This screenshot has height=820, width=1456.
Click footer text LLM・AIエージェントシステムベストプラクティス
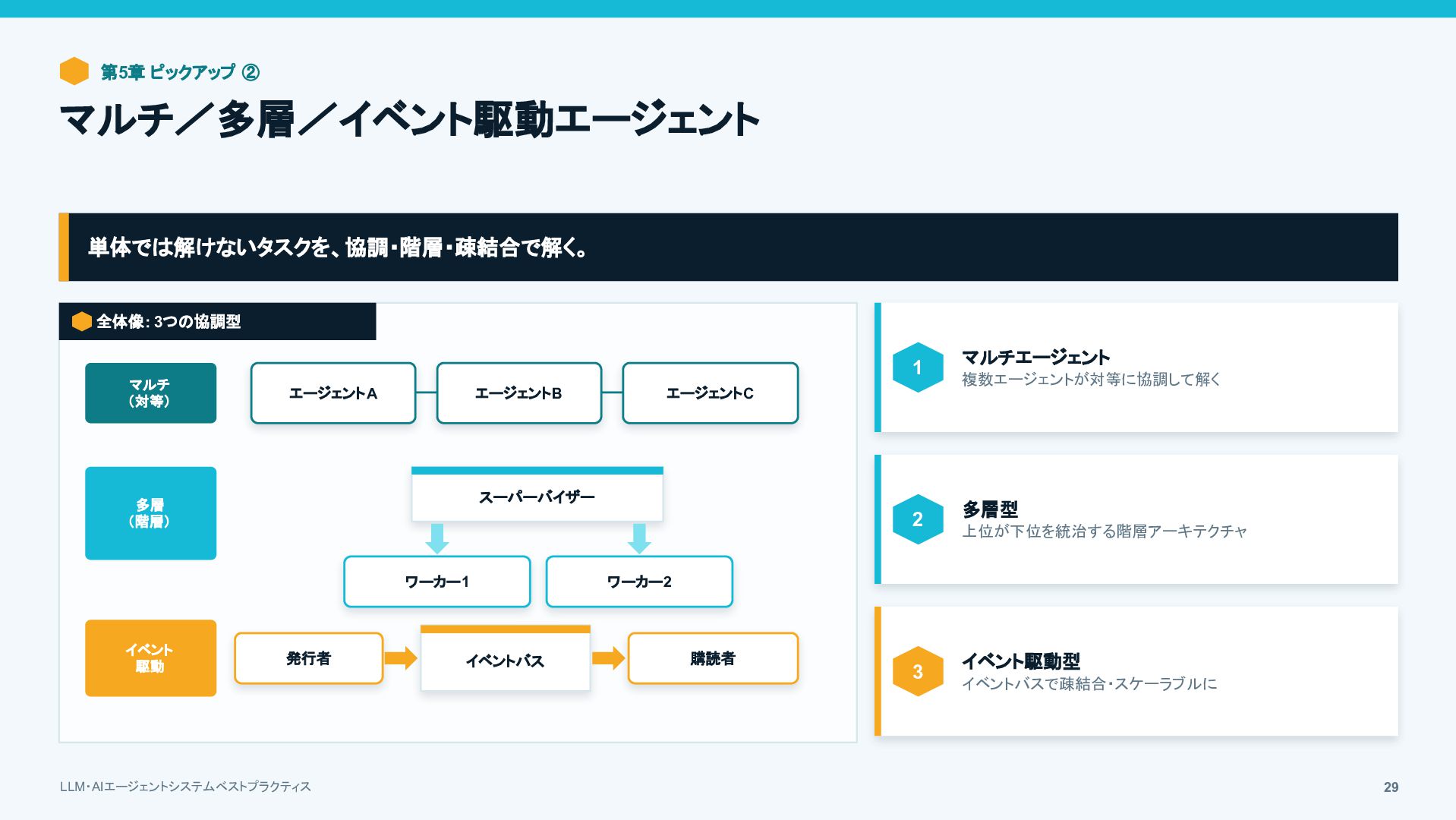click(185, 787)
